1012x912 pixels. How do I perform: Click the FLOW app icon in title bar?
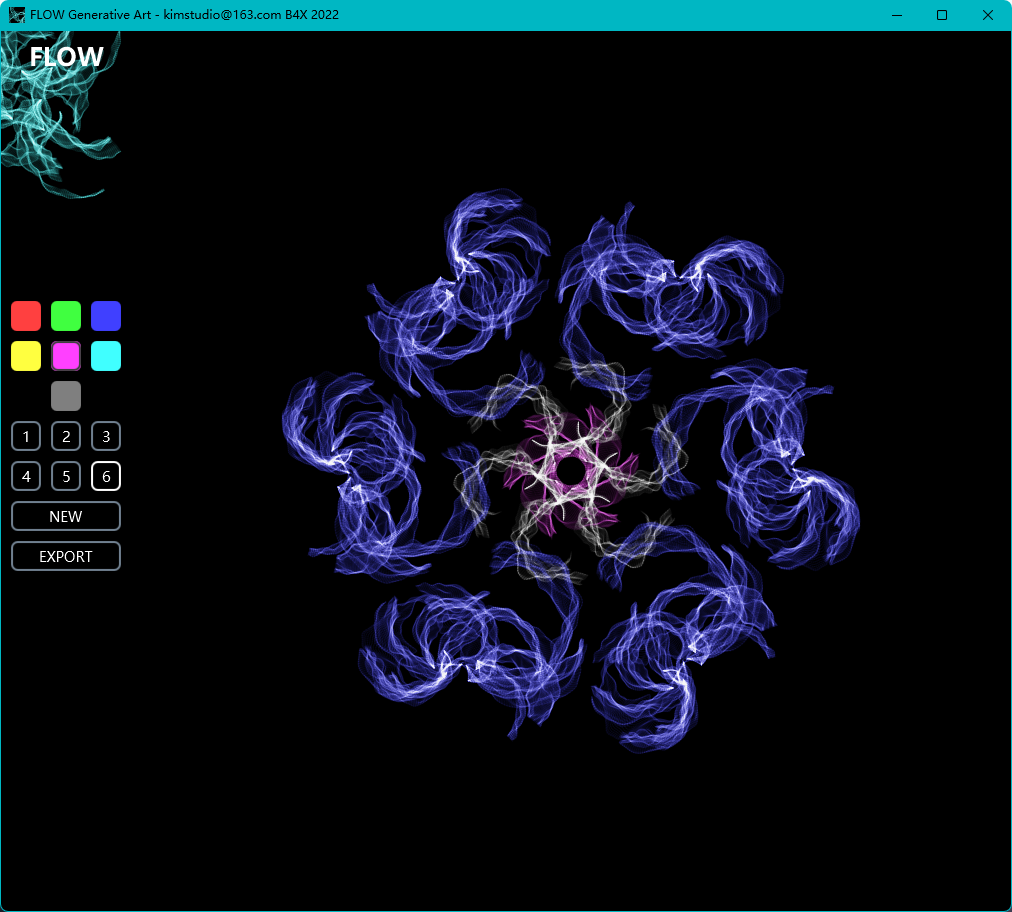16,15
